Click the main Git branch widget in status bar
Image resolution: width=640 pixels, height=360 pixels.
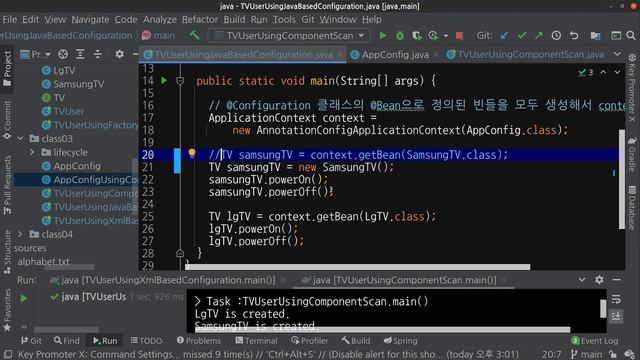[x=587, y=354]
